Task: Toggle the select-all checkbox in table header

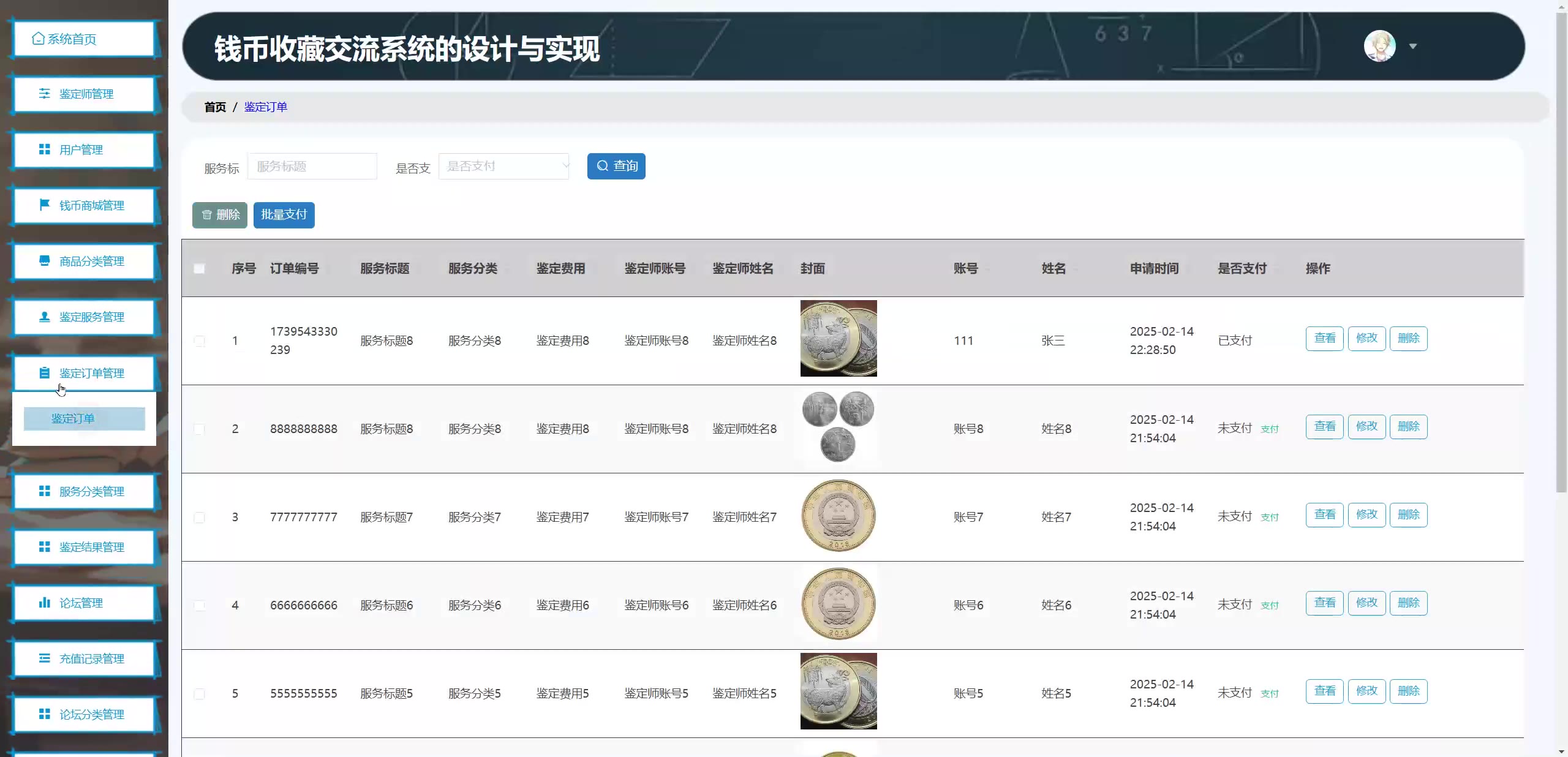Action: (199, 268)
